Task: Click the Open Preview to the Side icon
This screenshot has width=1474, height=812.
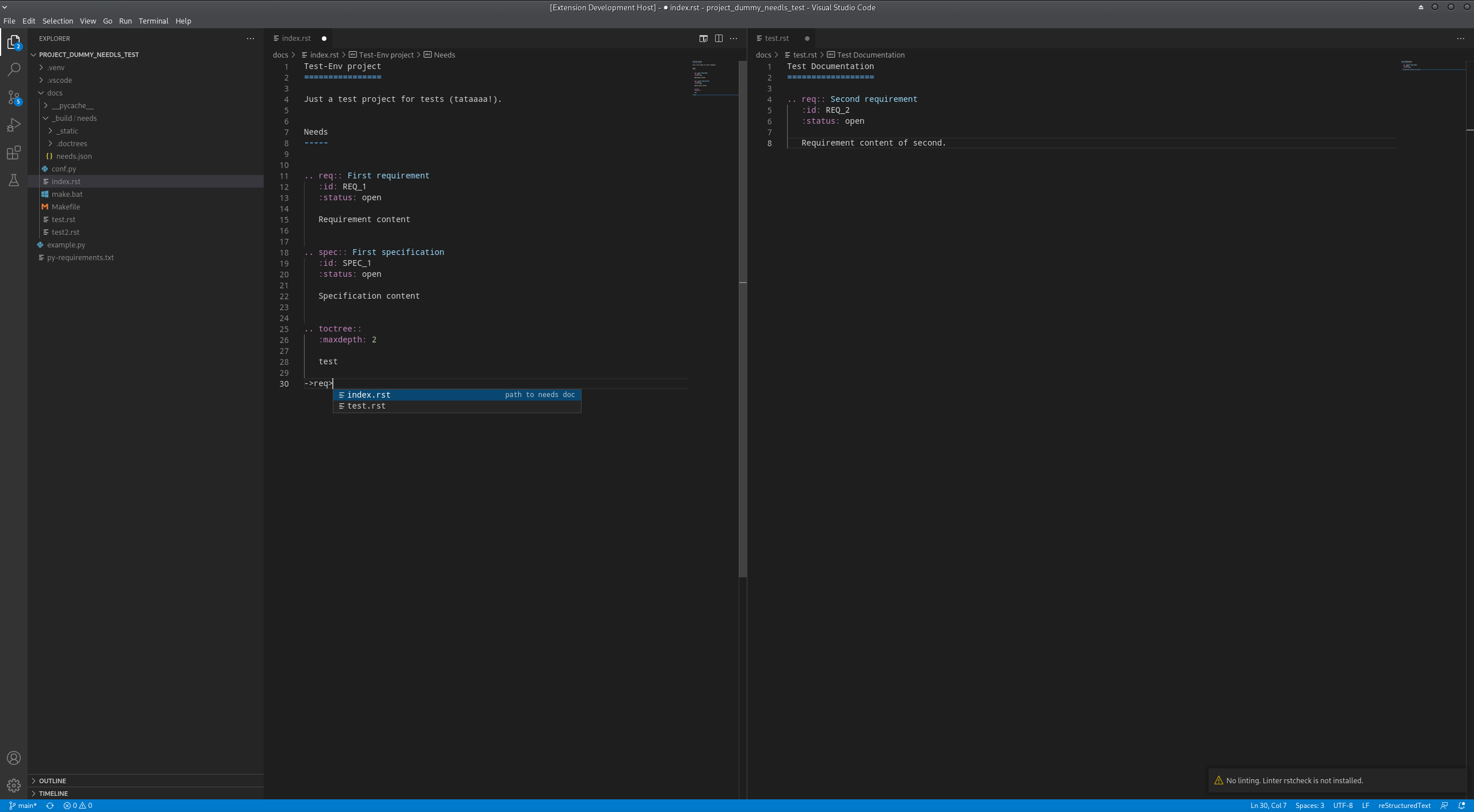Action: [x=703, y=38]
